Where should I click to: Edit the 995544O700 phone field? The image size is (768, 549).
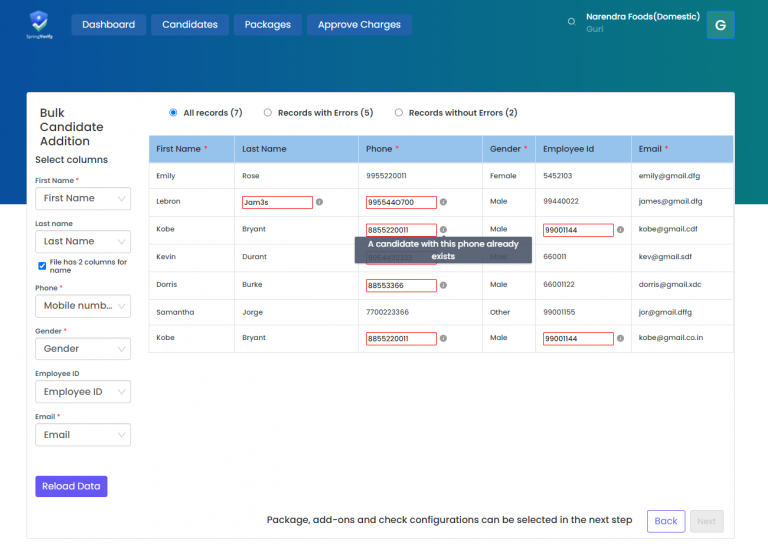[401, 202]
